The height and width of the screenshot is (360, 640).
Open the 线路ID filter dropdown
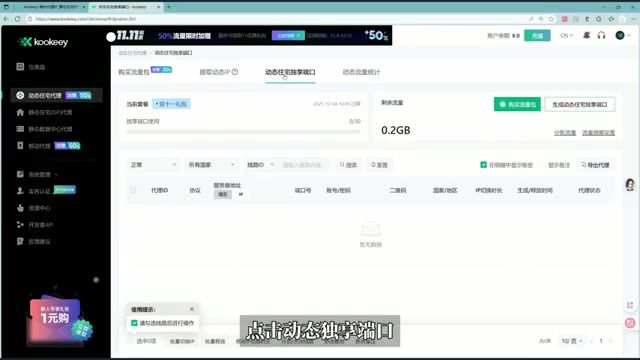(260, 165)
